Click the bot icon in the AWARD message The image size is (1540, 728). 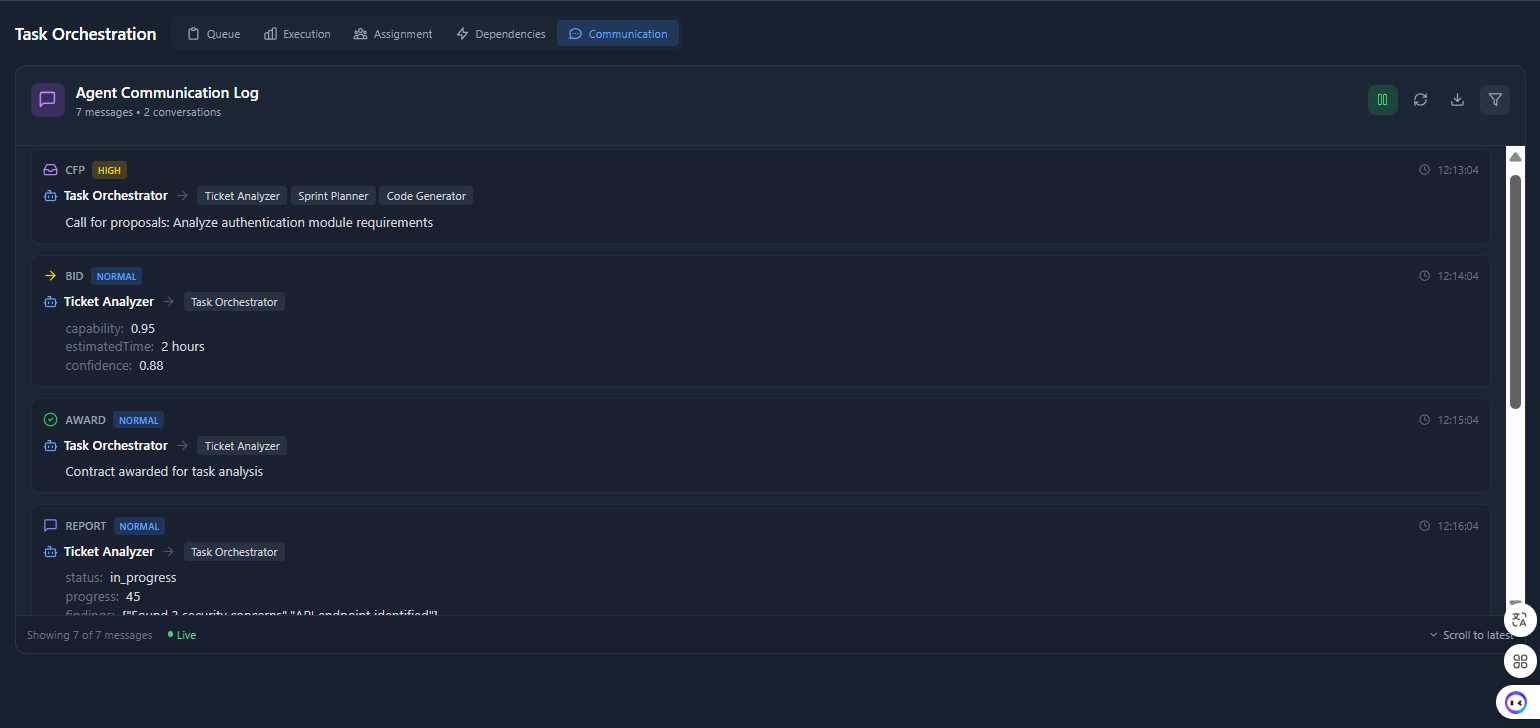51,446
